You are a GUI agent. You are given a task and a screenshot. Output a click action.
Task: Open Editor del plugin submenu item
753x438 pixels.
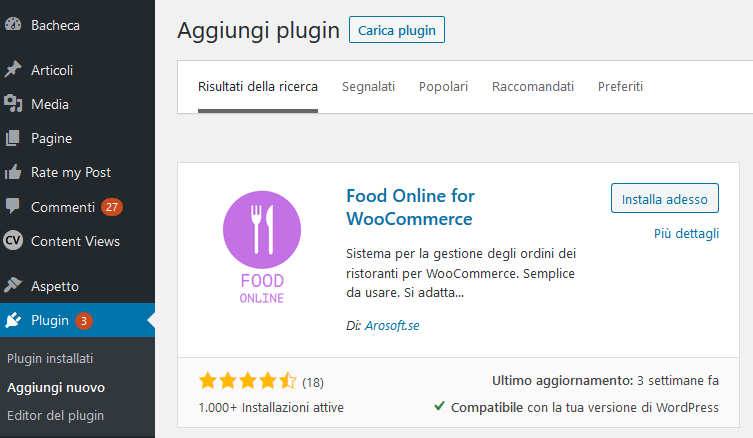(55, 415)
